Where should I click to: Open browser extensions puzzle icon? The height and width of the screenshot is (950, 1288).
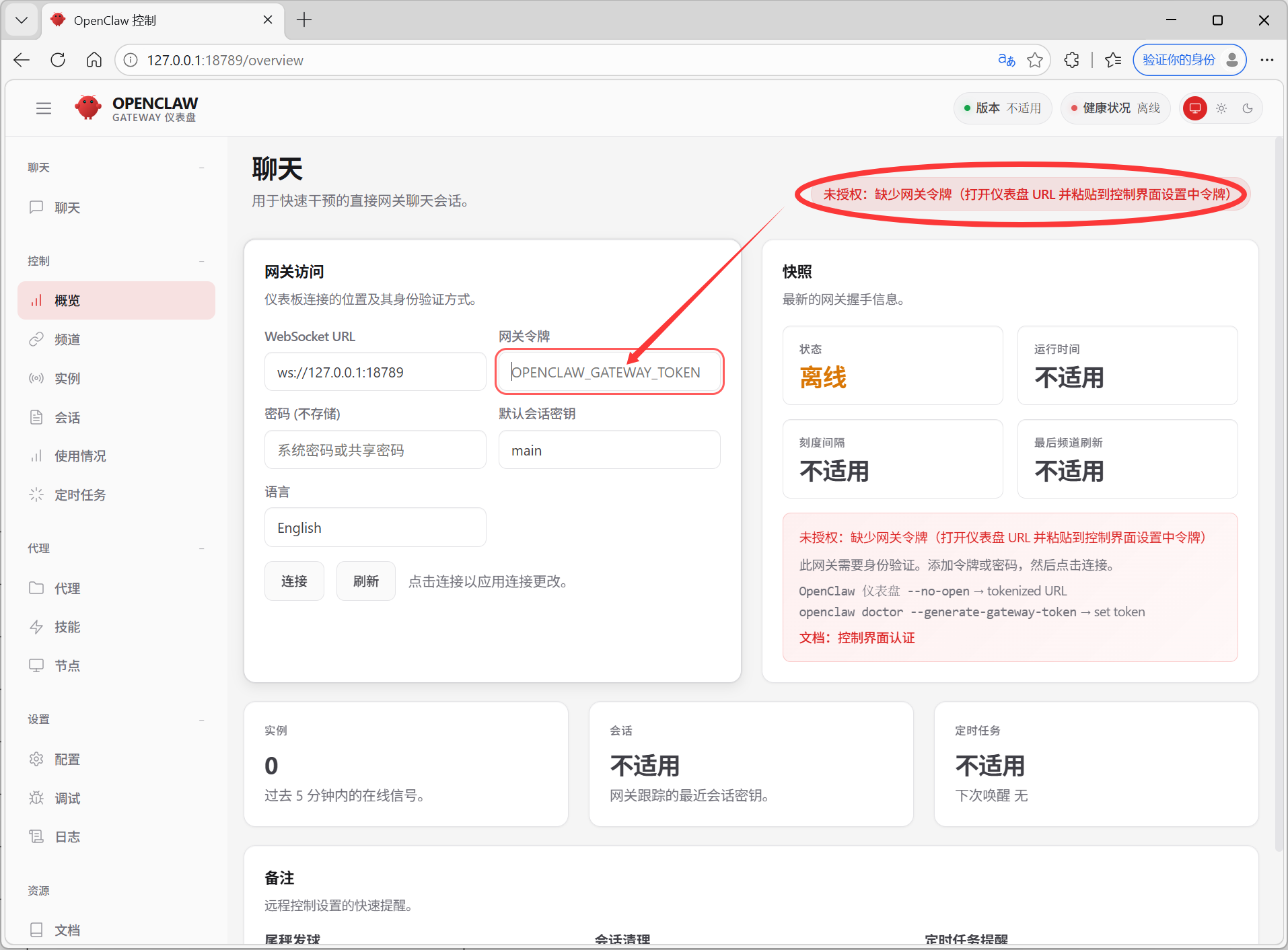(x=1072, y=60)
